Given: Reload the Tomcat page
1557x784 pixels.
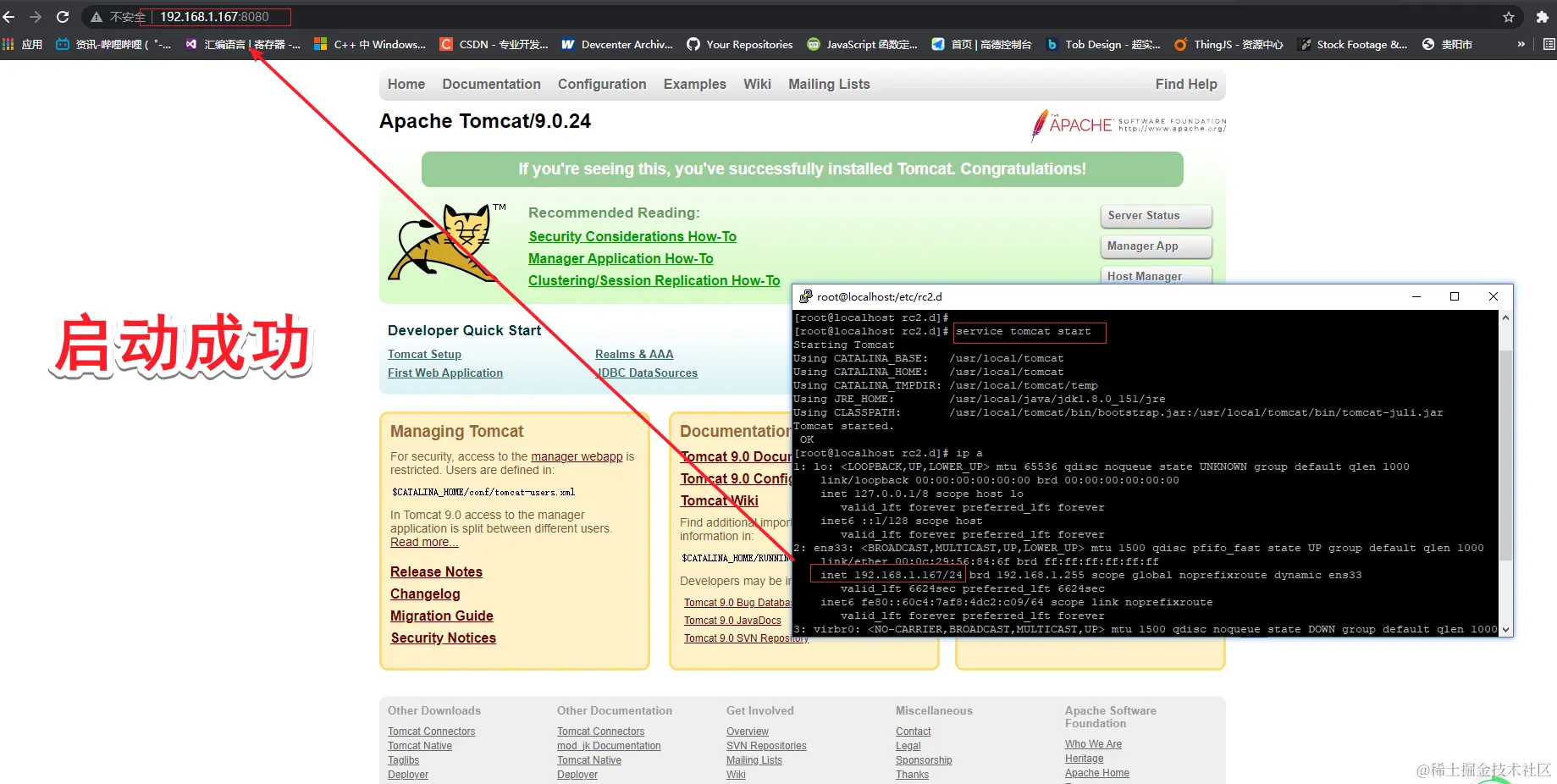Looking at the screenshot, I should (63, 17).
